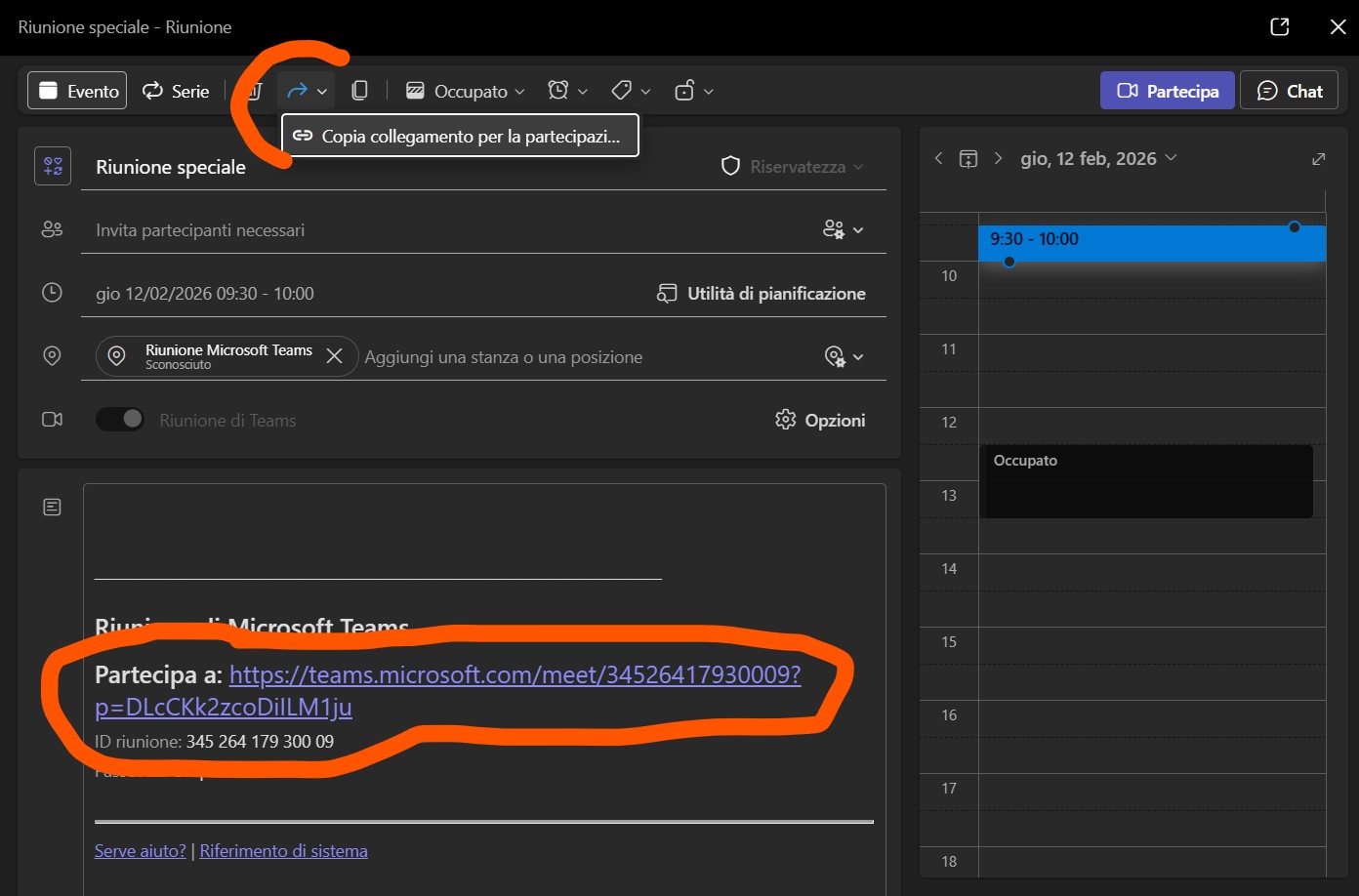1359x896 pixels.
Task: Pop out the meeting window
Action: pos(1279,27)
